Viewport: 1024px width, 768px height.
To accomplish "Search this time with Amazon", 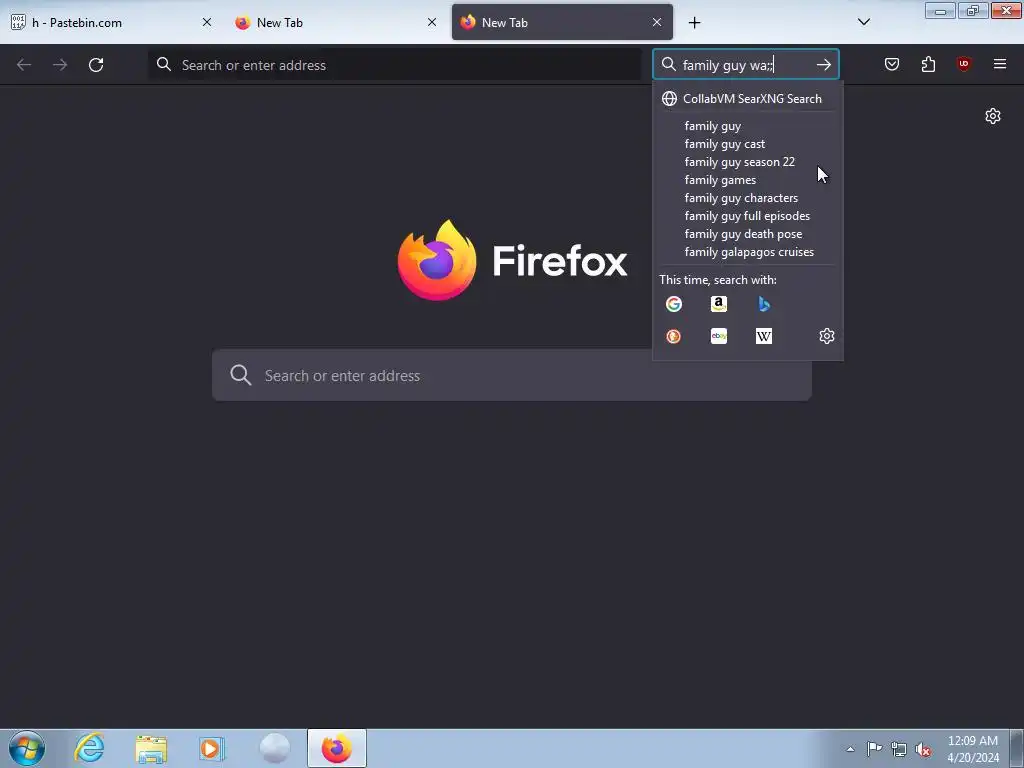I will 719,304.
